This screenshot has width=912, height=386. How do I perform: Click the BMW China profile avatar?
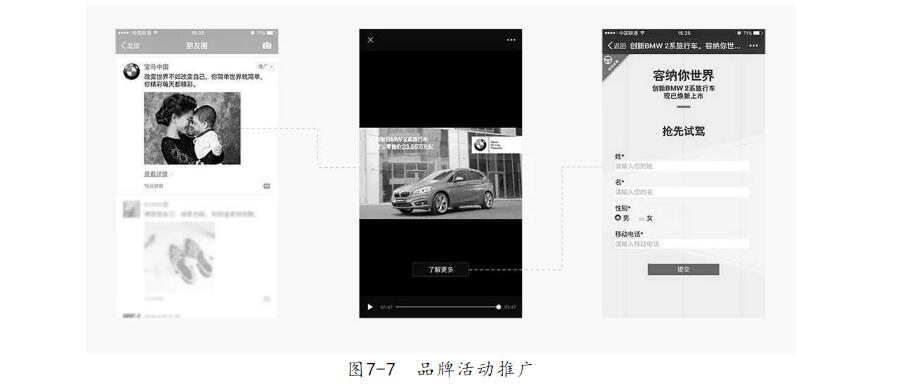point(131,72)
